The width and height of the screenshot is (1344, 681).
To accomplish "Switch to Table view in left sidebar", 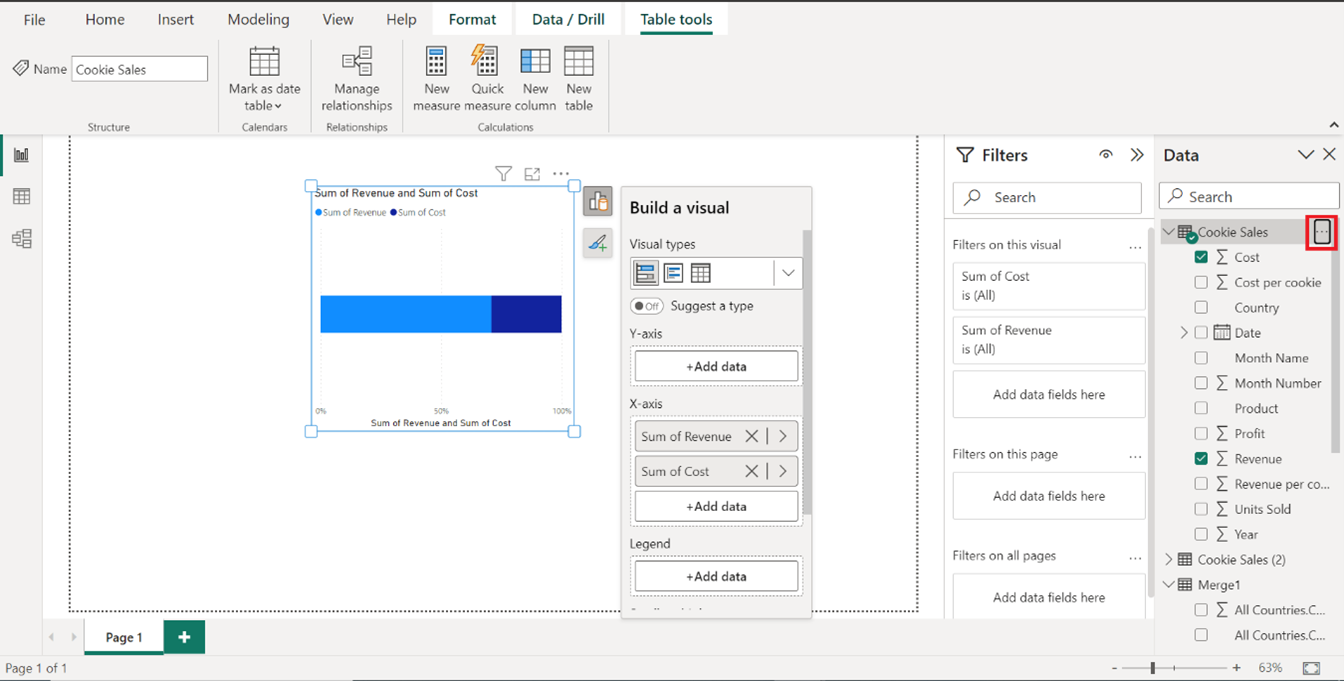I will [22, 196].
